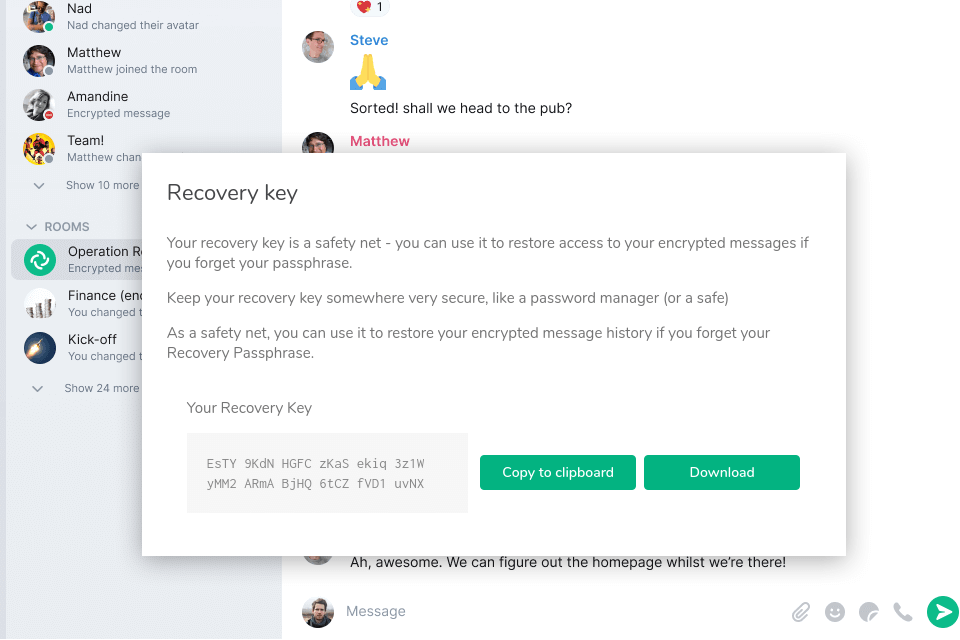Start a voice call
This screenshot has height=640, width=960.
pos(902,611)
